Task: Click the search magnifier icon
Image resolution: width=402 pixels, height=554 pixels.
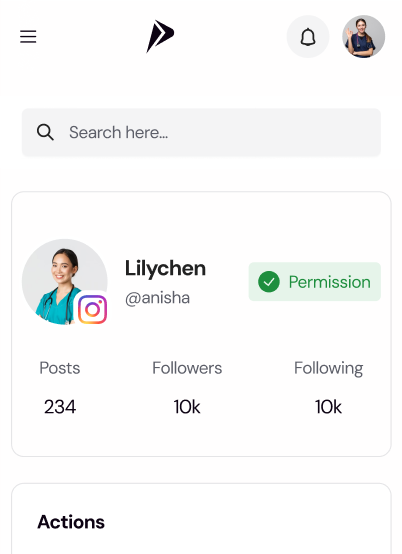Action: (45, 132)
